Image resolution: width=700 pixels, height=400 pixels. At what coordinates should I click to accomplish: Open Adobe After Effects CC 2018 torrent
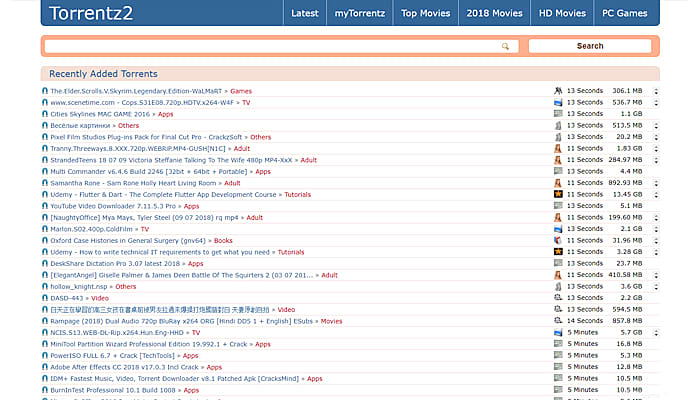tap(124, 367)
